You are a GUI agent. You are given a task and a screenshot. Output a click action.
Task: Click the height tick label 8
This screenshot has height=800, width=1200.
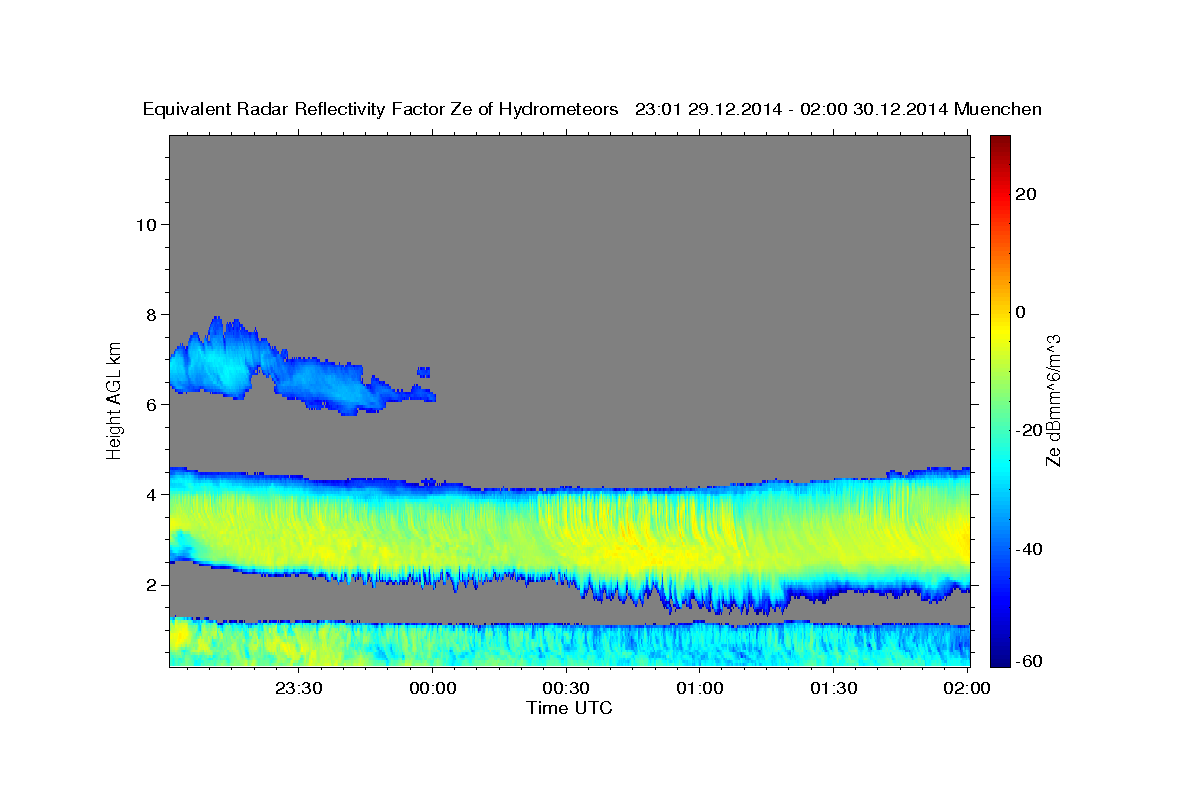click(150, 314)
